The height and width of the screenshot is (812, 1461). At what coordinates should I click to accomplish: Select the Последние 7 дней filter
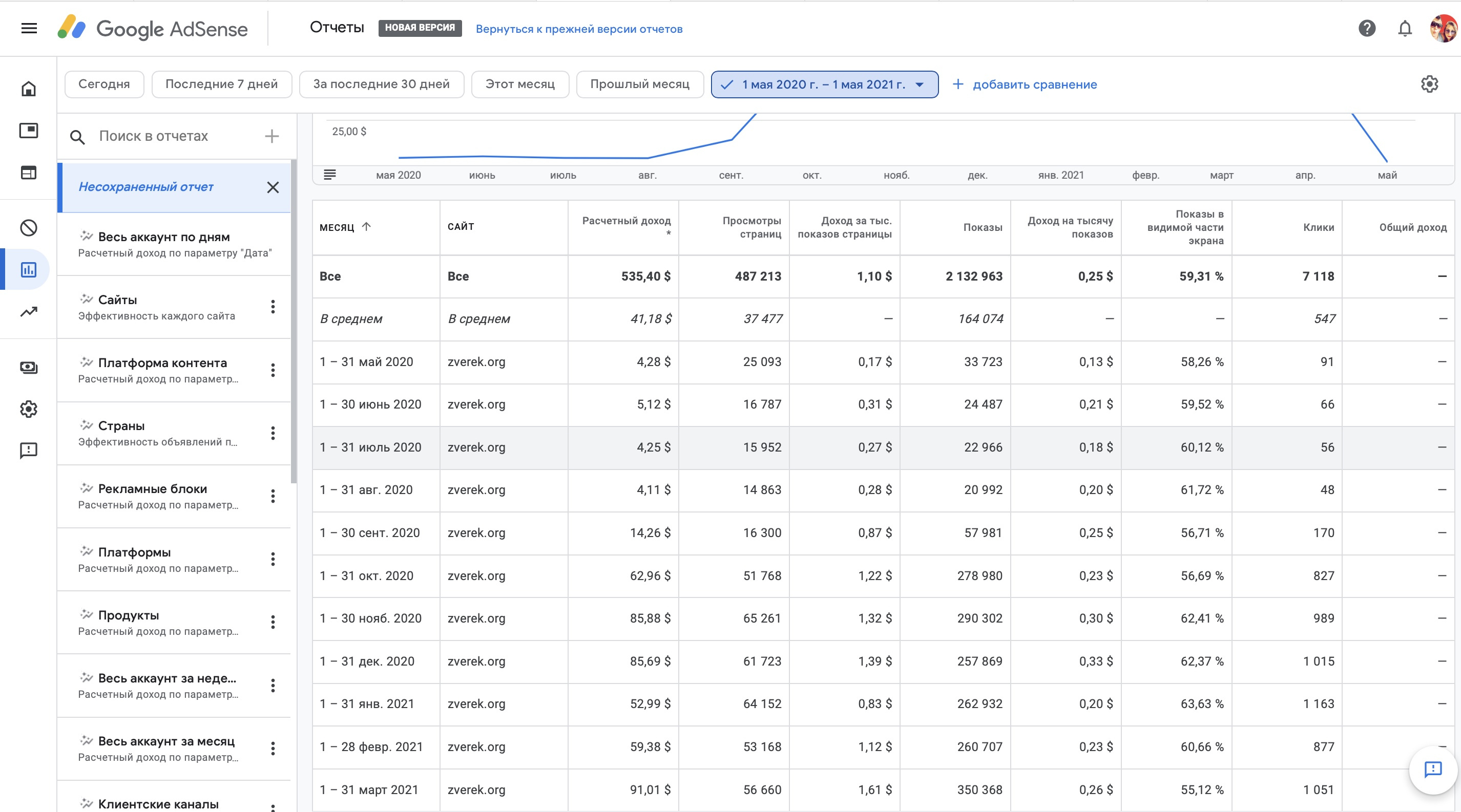click(x=221, y=84)
